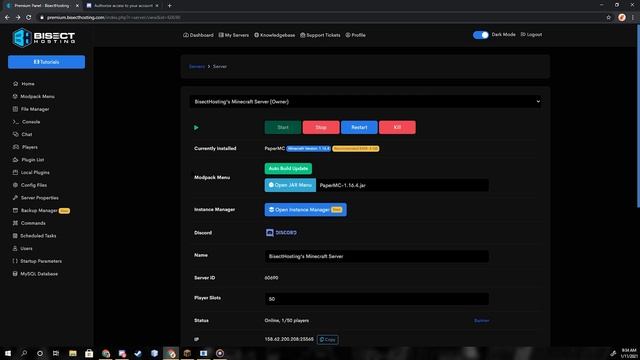Open Startup Parameters sidebar item

click(37, 261)
